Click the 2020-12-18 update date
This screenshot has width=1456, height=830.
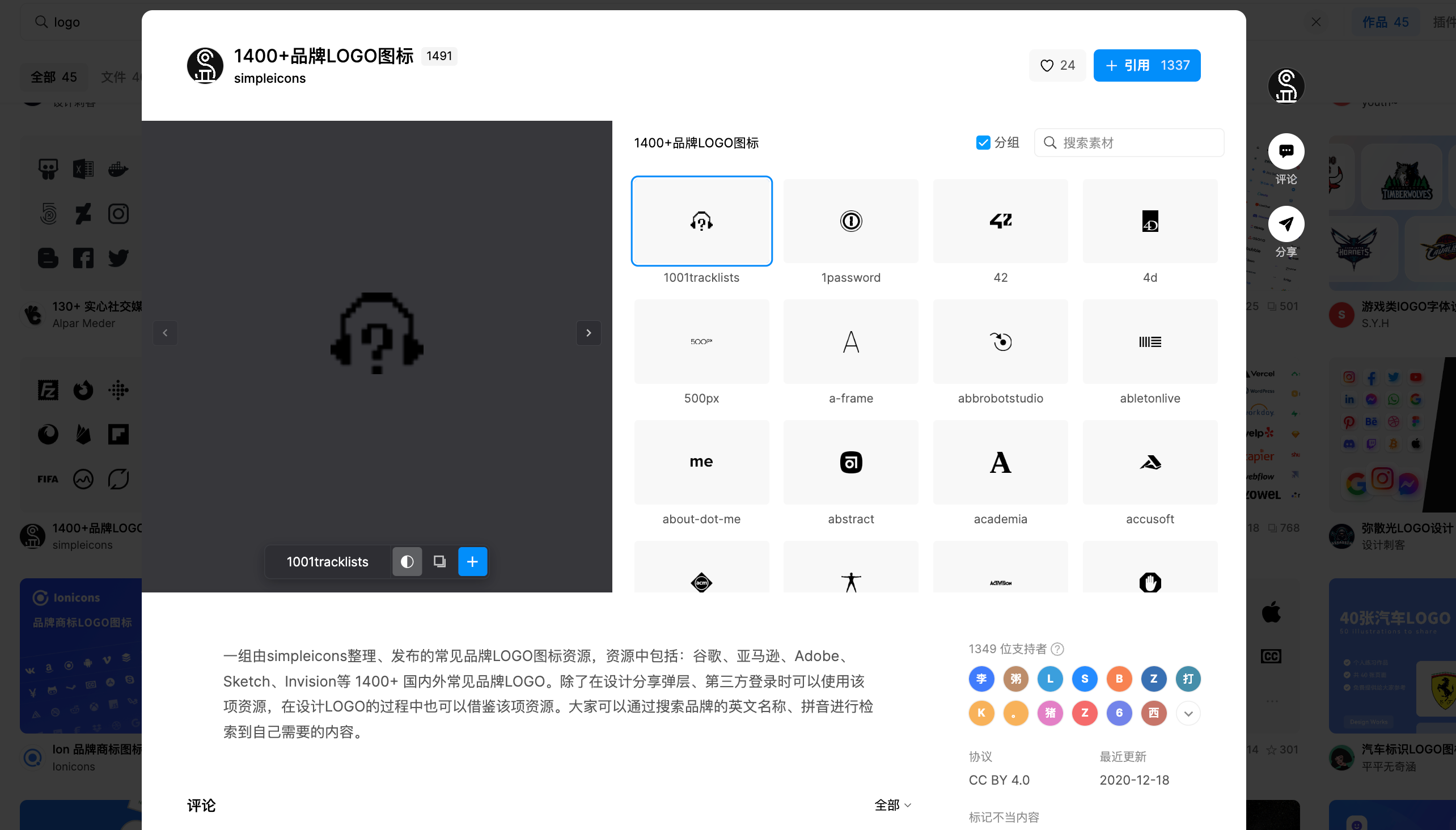(1134, 780)
